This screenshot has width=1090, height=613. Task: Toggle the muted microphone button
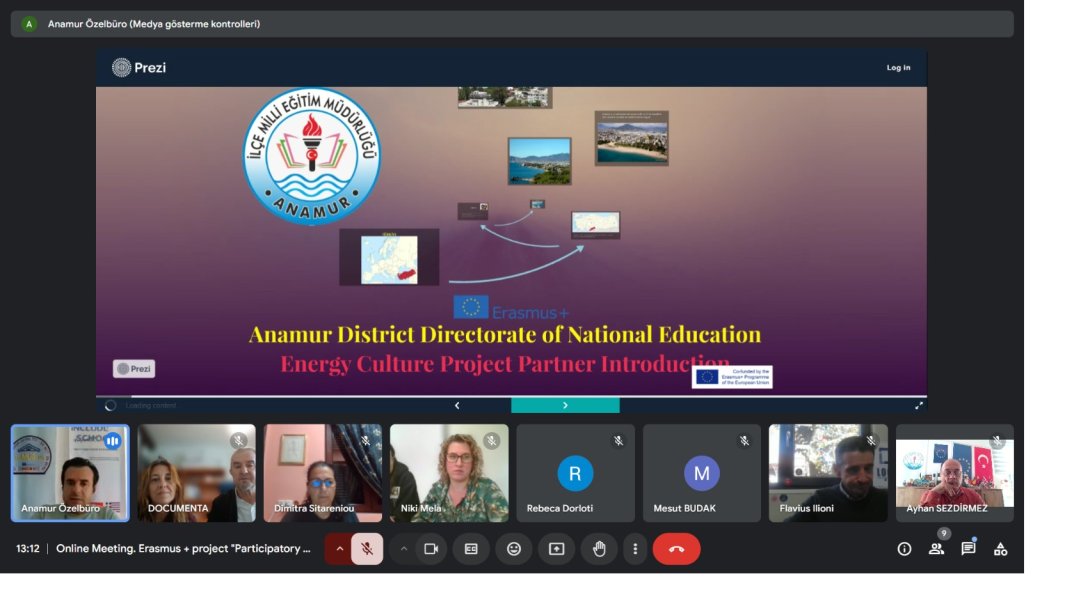tap(367, 549)
